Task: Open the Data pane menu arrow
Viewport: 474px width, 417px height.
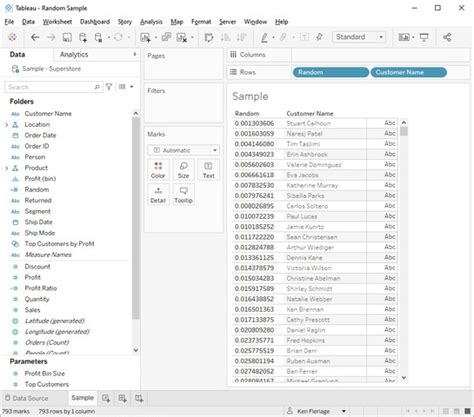Action: [x=135, y=54]
